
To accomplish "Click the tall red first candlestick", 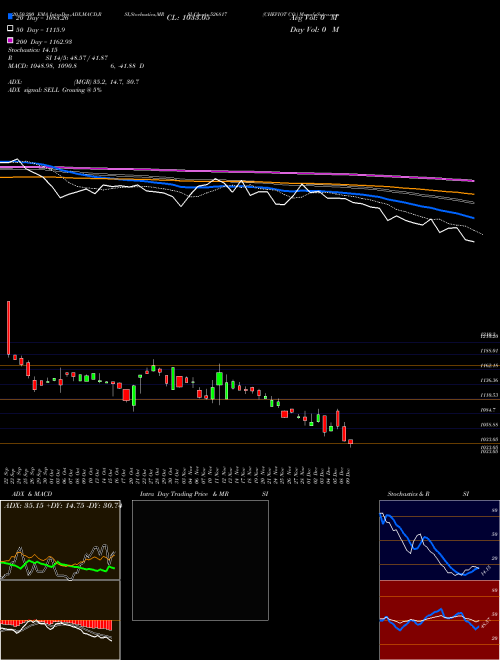I will point(8,328).
